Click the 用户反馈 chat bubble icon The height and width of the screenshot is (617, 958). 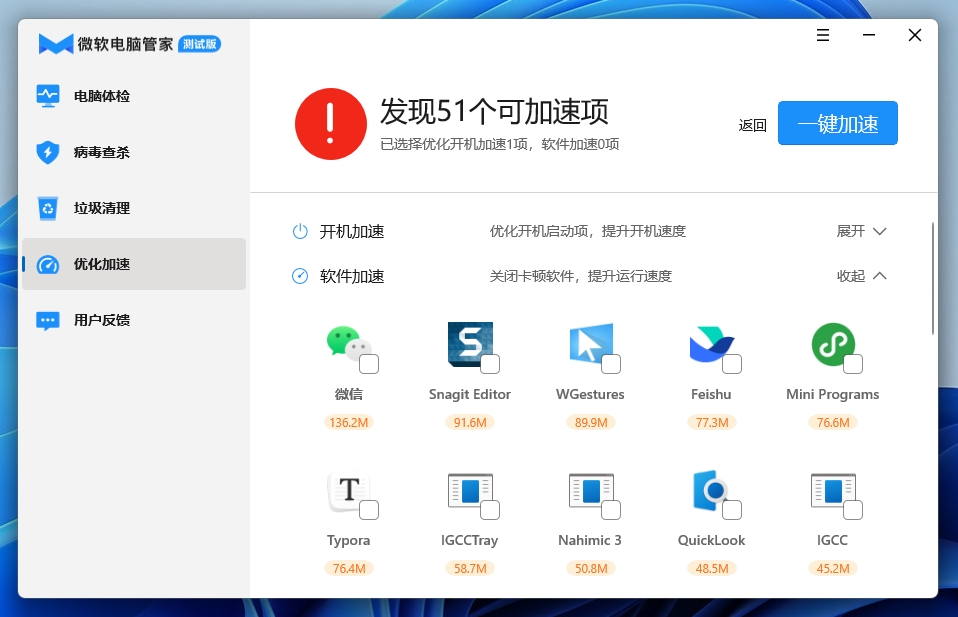coord(48,321)
